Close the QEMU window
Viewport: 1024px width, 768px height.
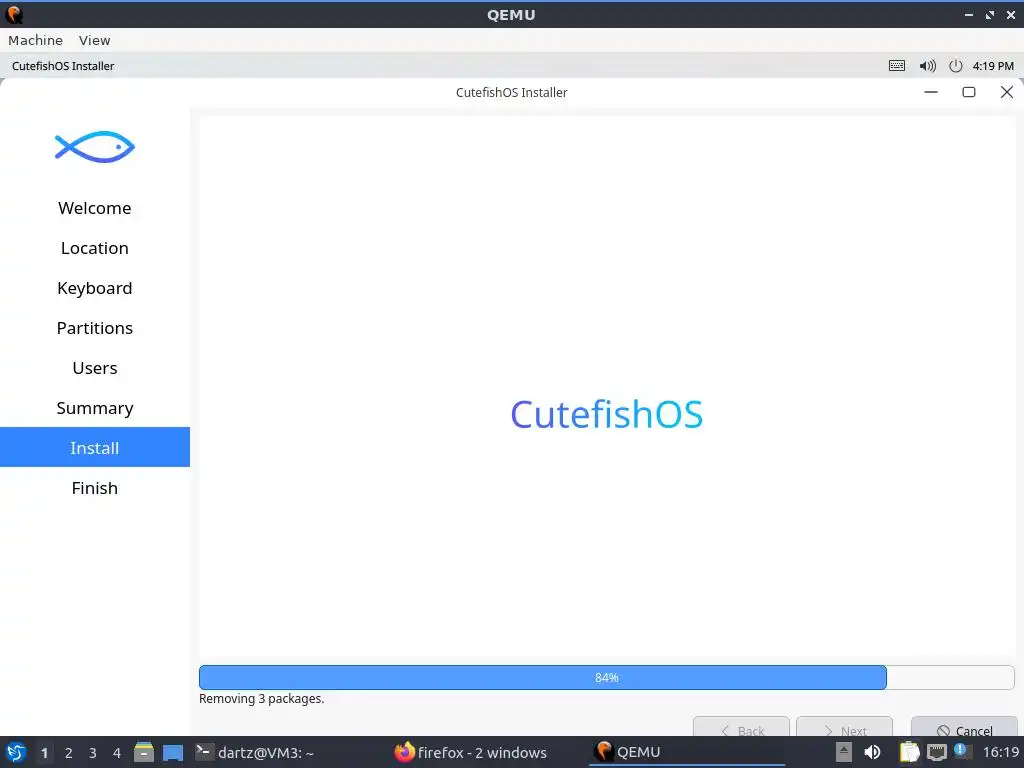1011,14
